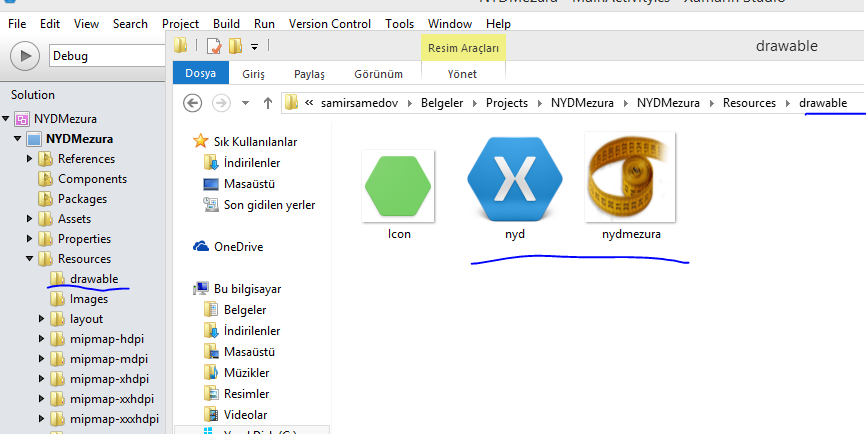Expand the mipmap-hdpi folder
The width and height of the screenshot is (866, 434).
pos(41,338)
